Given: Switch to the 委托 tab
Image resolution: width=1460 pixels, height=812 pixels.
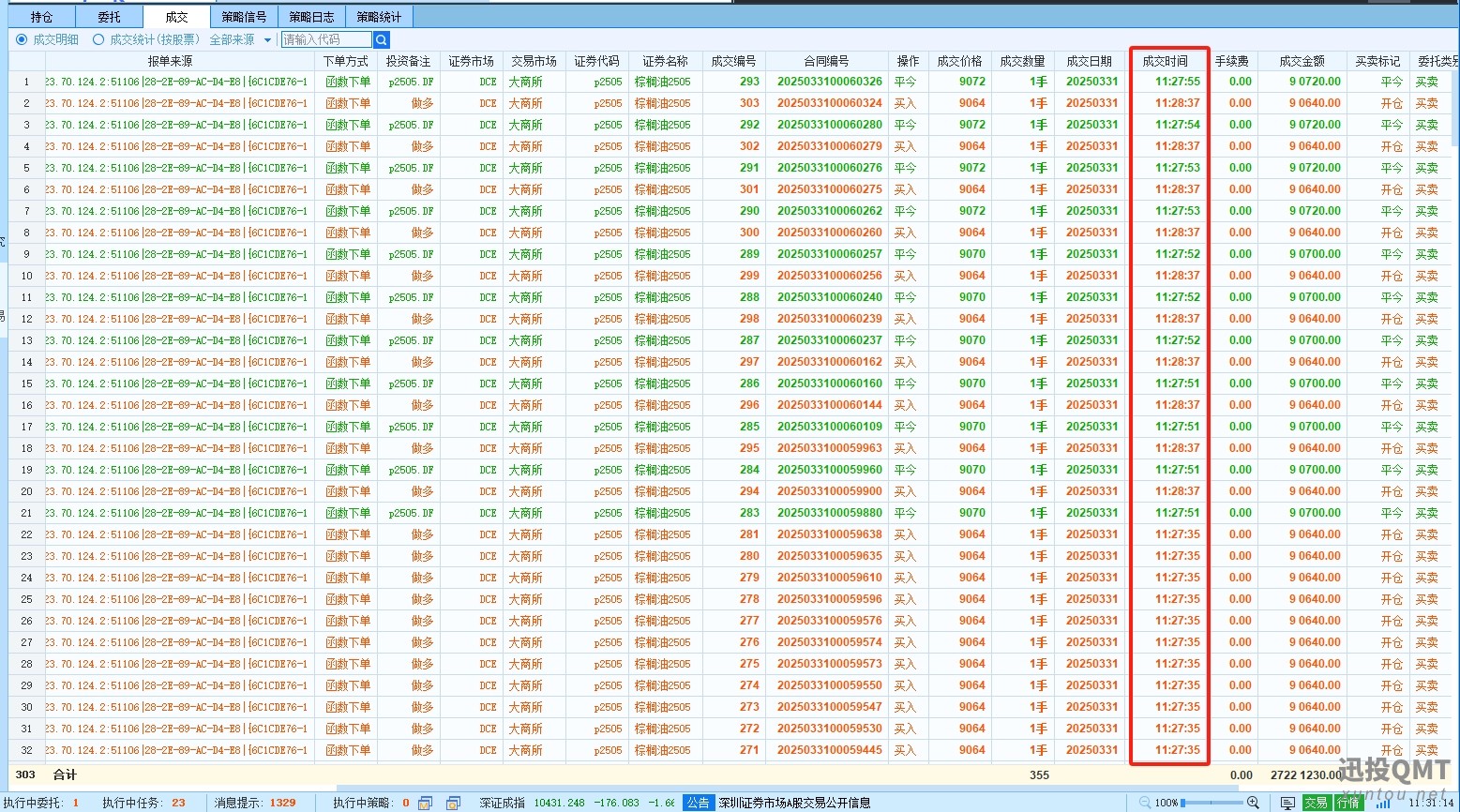Looking at the screenshot, I should tap(110, 17).
